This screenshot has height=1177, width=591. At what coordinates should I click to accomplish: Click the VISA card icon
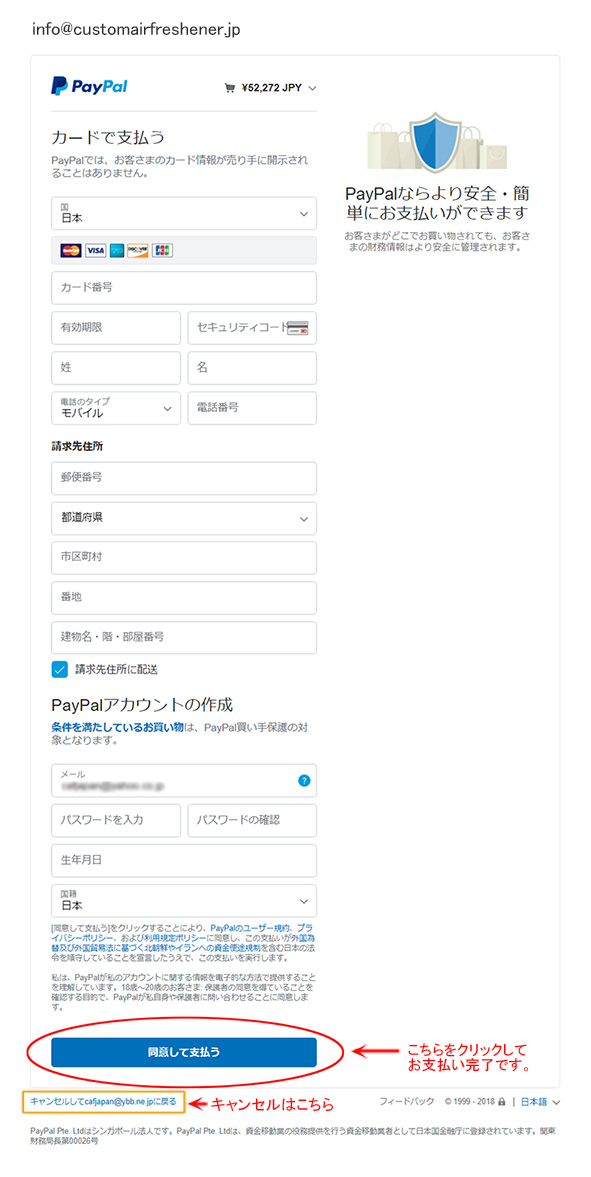(95, 250)
